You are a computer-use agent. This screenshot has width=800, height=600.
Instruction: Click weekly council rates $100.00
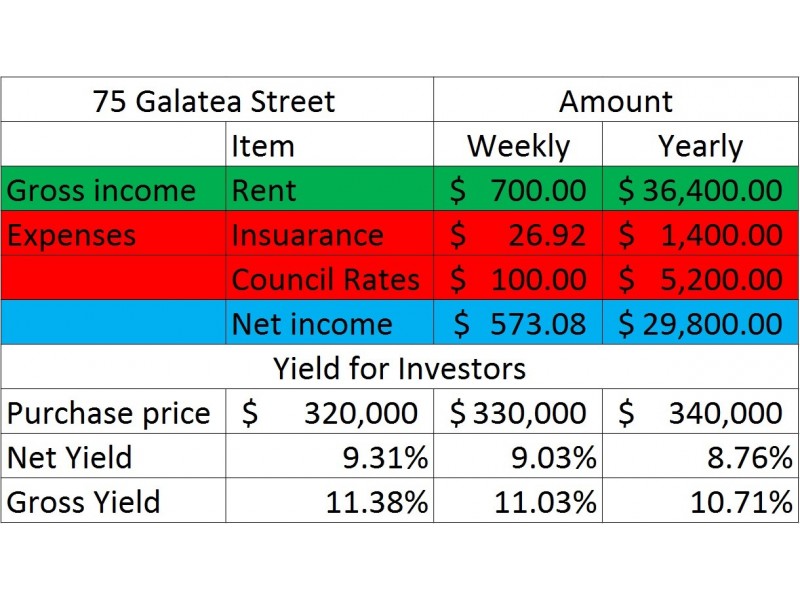[518, 278]
